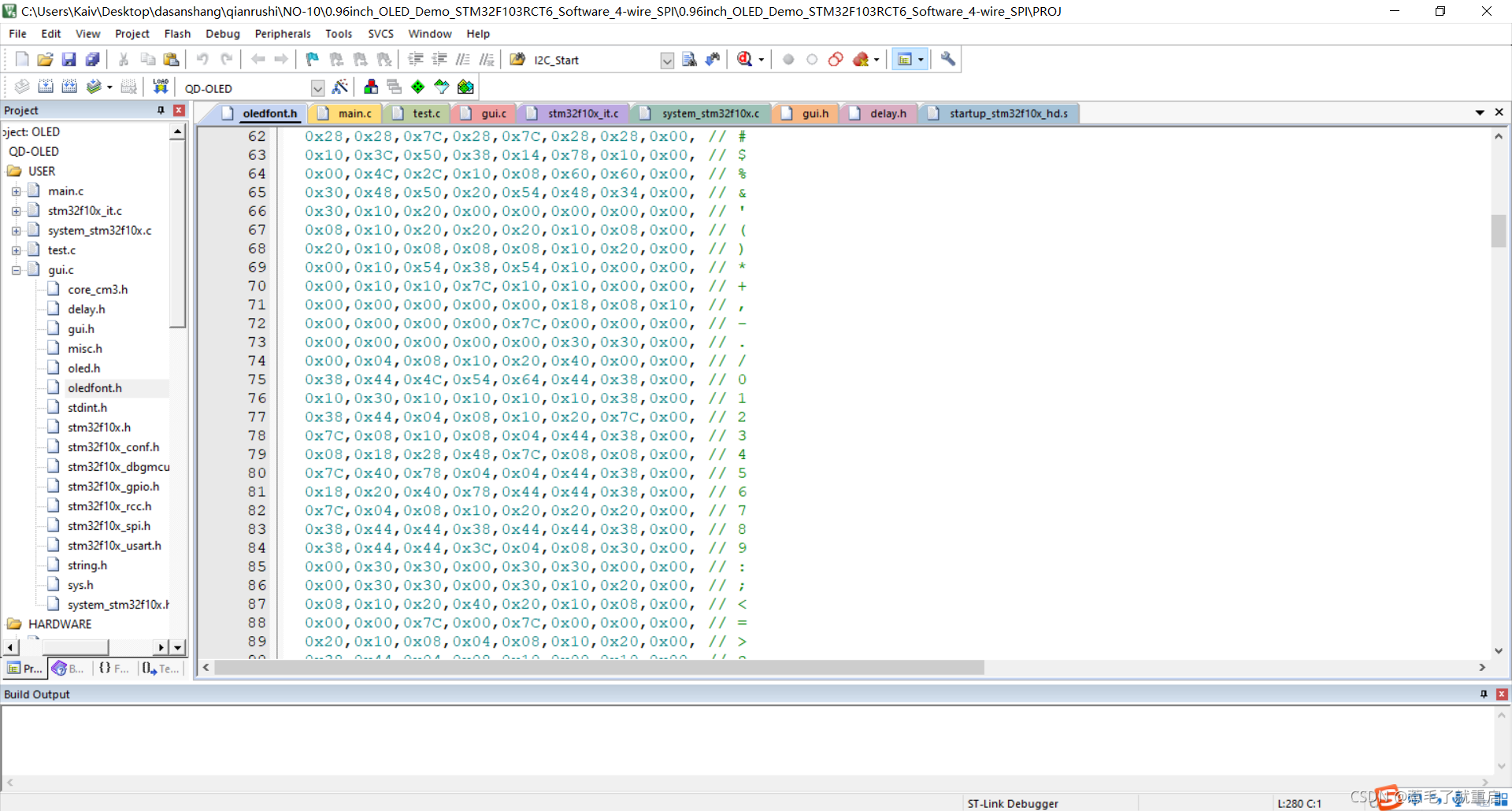1512x811 pixels.
Task: Build target files icon
Action: (46, 87)
